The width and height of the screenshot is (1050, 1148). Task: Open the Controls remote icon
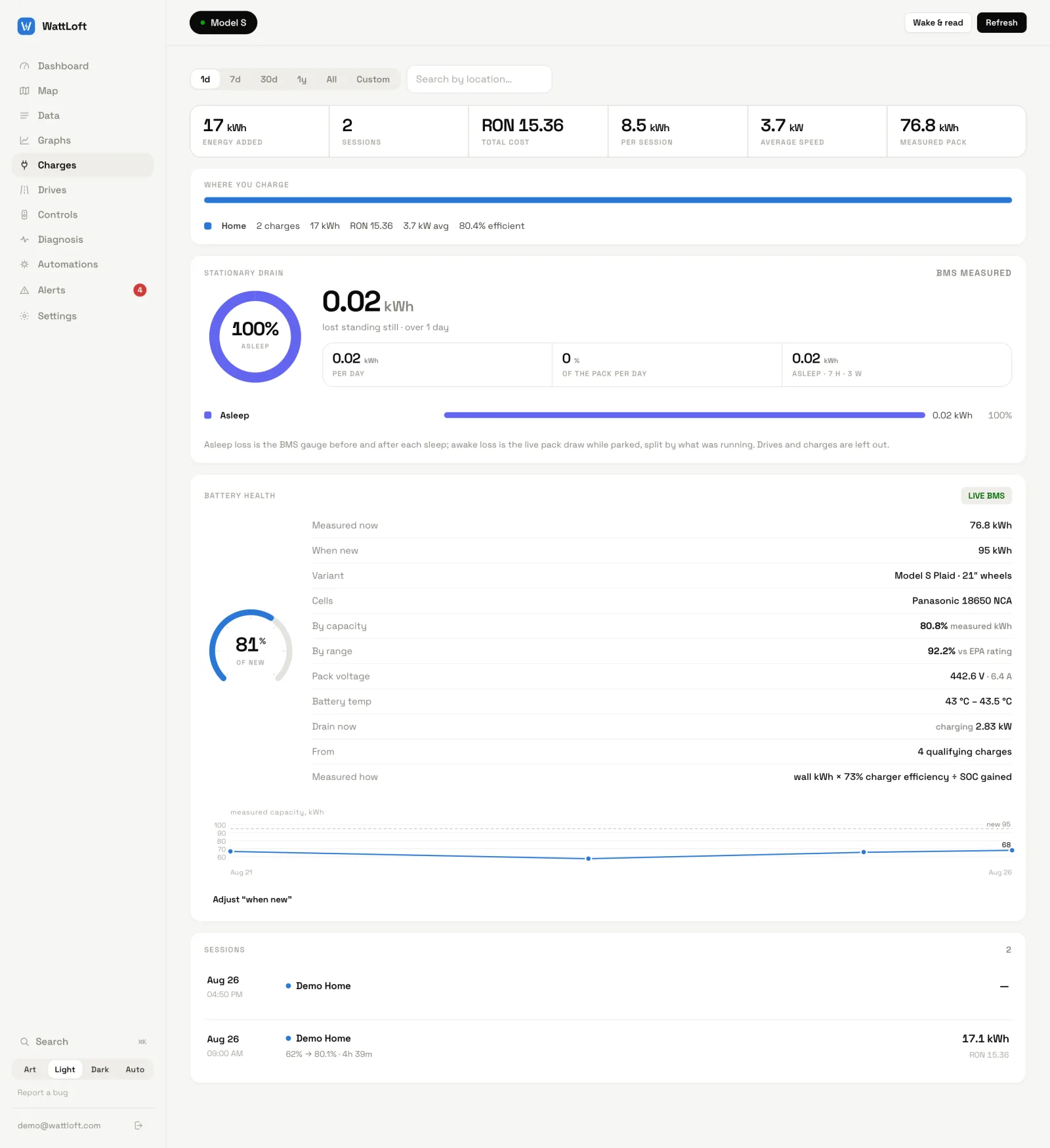tap(24, 215)
